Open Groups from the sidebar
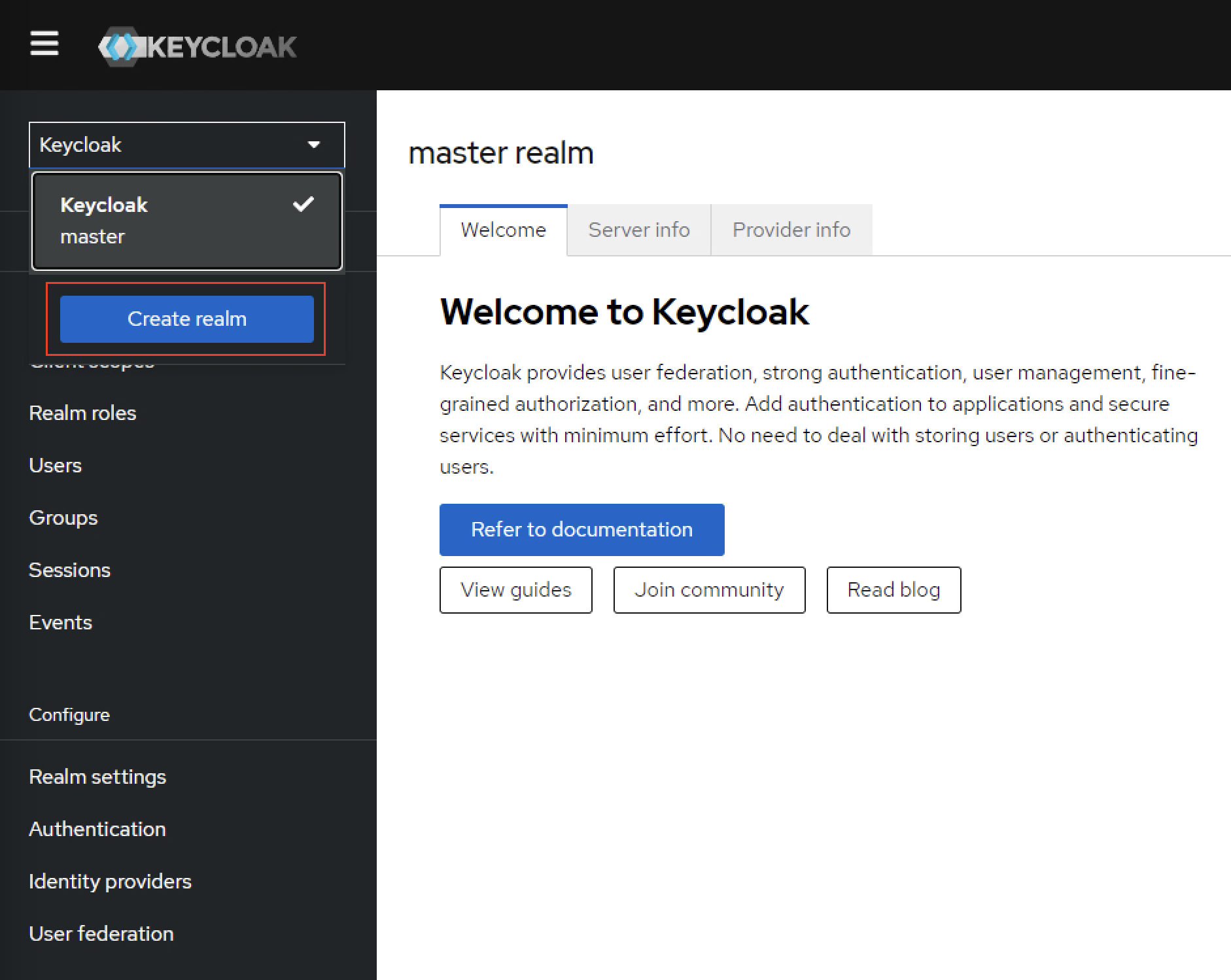 point(63,517)
